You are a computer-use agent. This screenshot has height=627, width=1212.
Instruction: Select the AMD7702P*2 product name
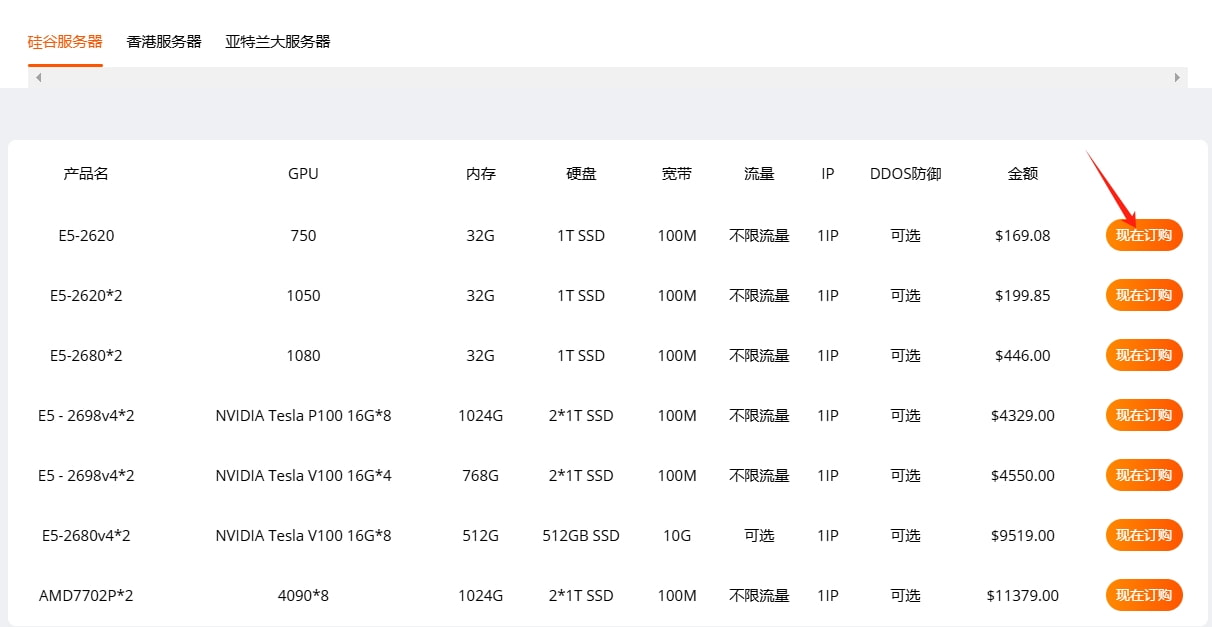click(86, 596)
